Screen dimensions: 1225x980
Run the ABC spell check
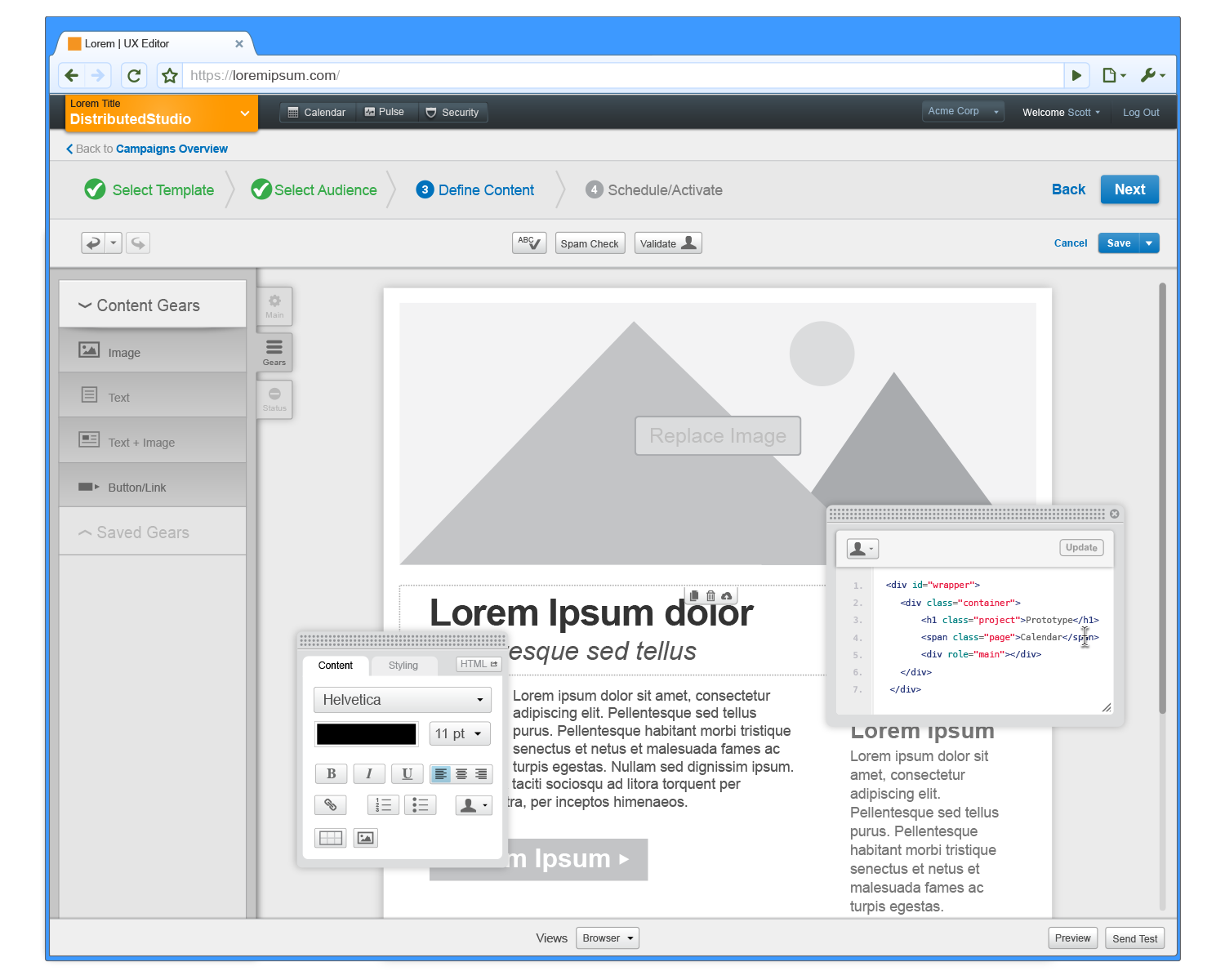tap(529, 243)
